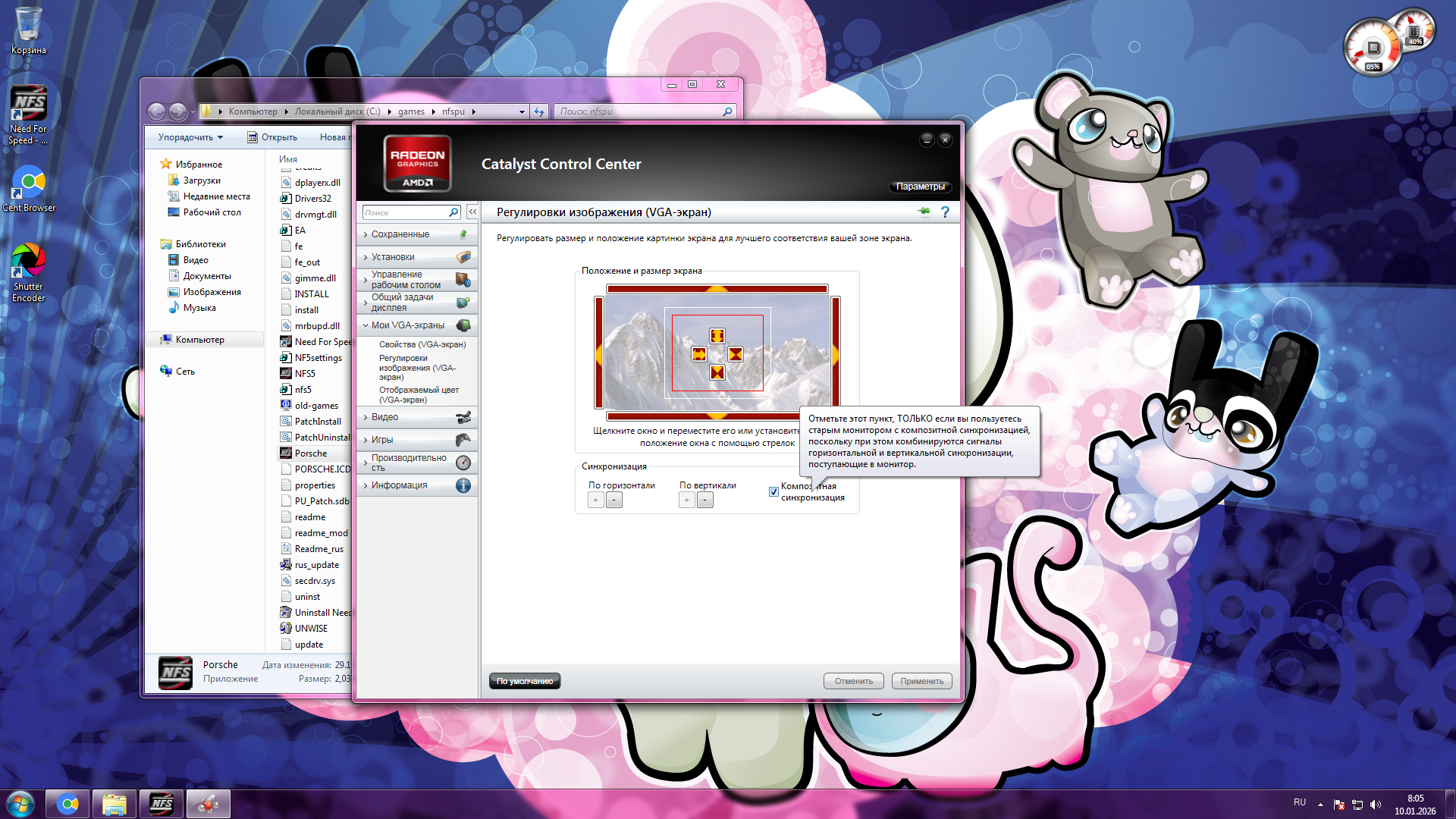Click the vertical shrink icon in preview

tap(717, 372)
